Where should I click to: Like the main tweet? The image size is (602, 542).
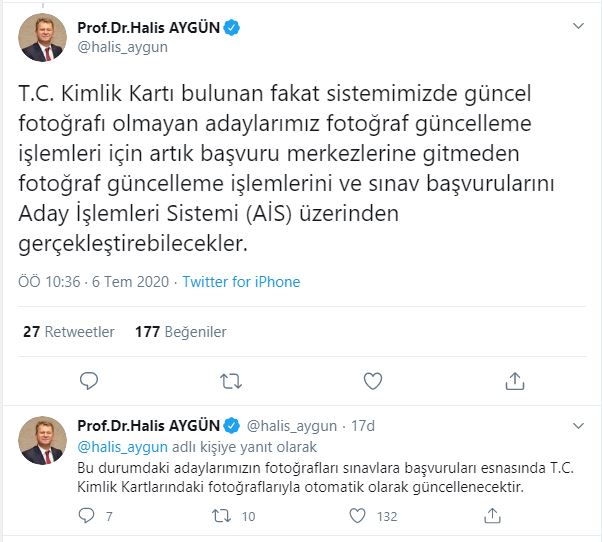pyautogui.click(x=373, y=381)
